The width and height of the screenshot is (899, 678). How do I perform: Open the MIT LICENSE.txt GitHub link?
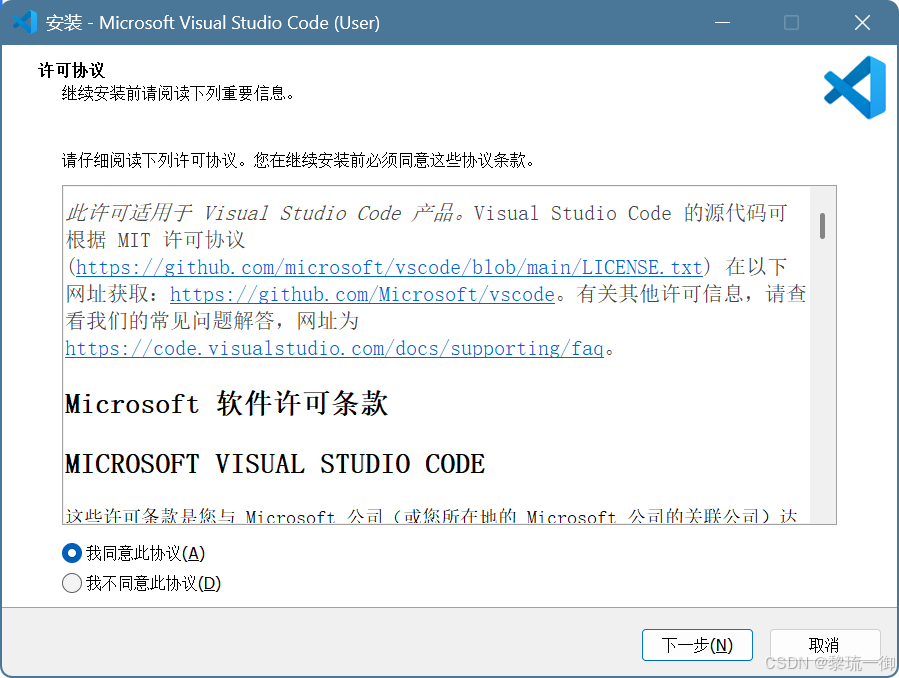[389, 268]
